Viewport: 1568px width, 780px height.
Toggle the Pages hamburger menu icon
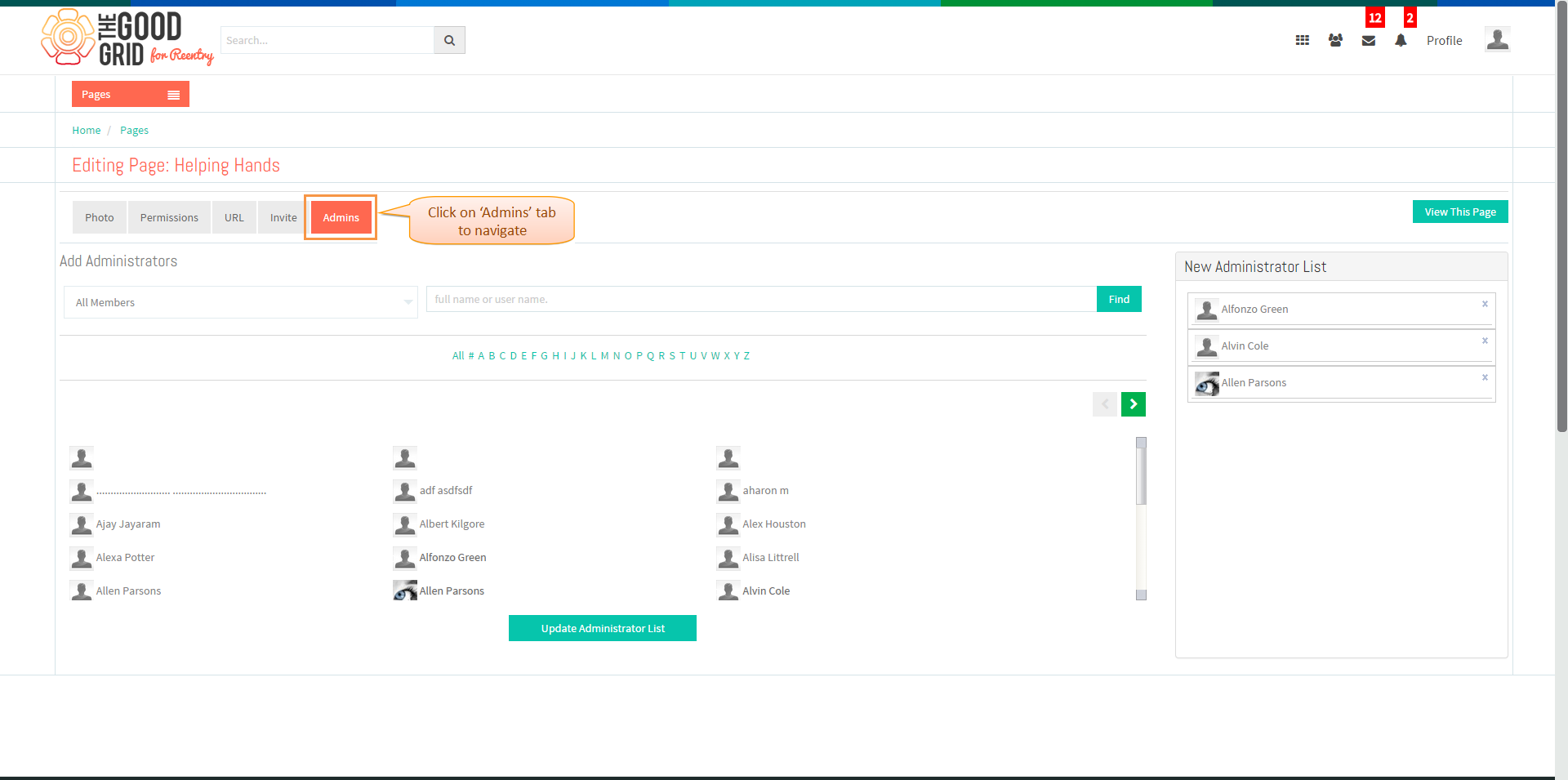173,95
